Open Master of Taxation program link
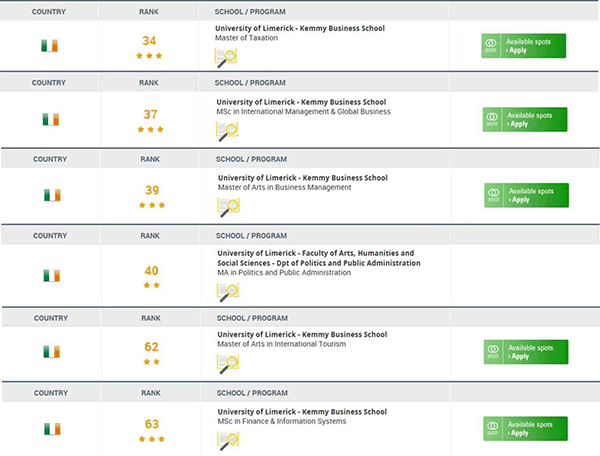 pyautogui.click(x=246, y=38)
